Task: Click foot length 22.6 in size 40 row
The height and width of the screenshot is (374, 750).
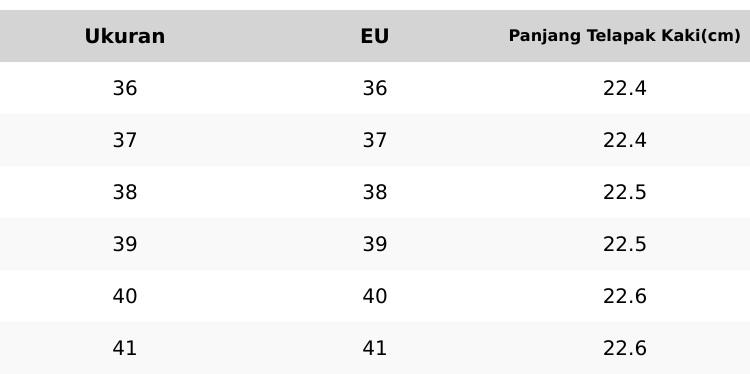Action: click(625, 296)
